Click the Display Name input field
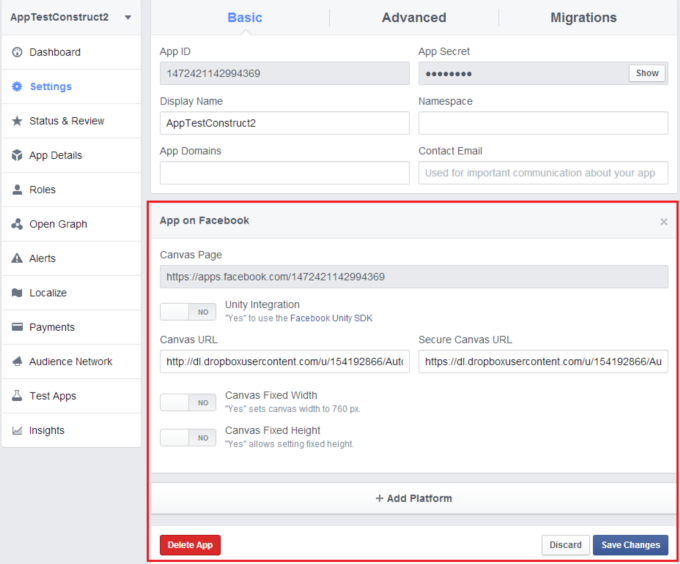 click(284, 123)
